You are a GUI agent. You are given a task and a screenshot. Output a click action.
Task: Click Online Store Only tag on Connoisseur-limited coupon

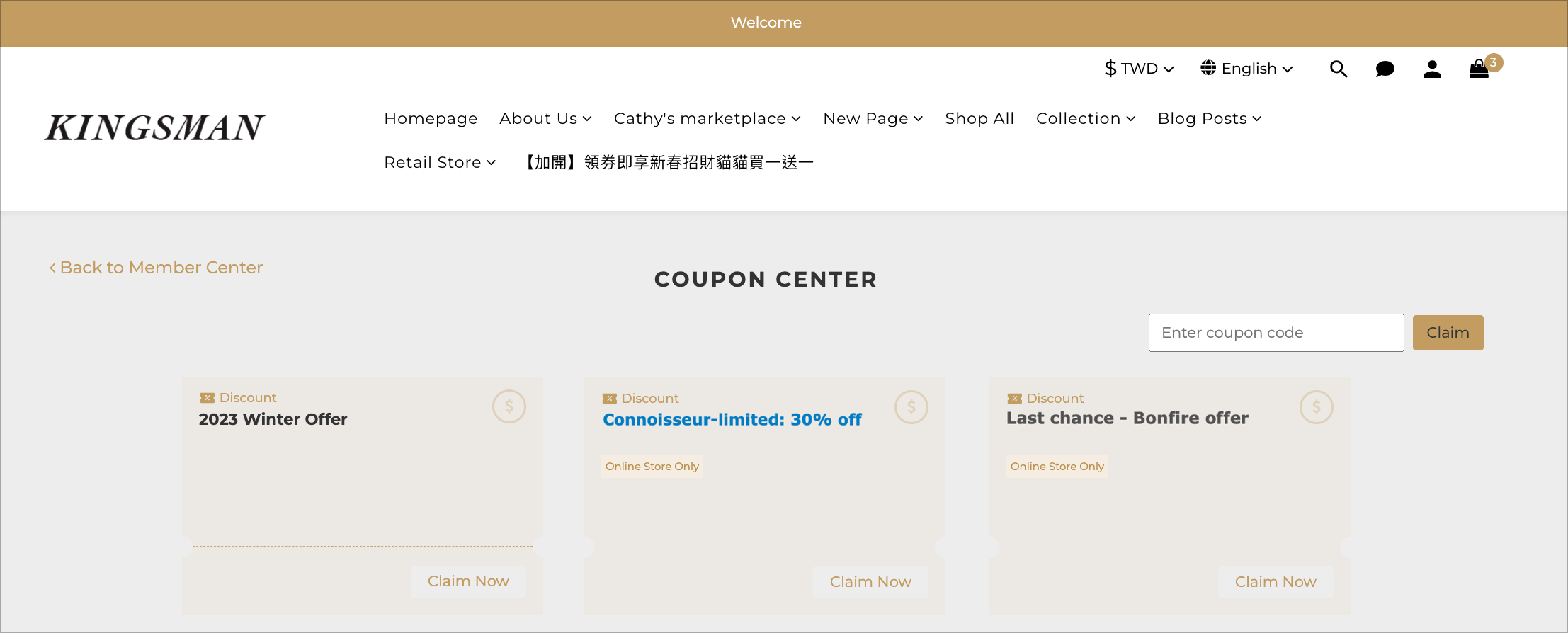tap(652, 467)
